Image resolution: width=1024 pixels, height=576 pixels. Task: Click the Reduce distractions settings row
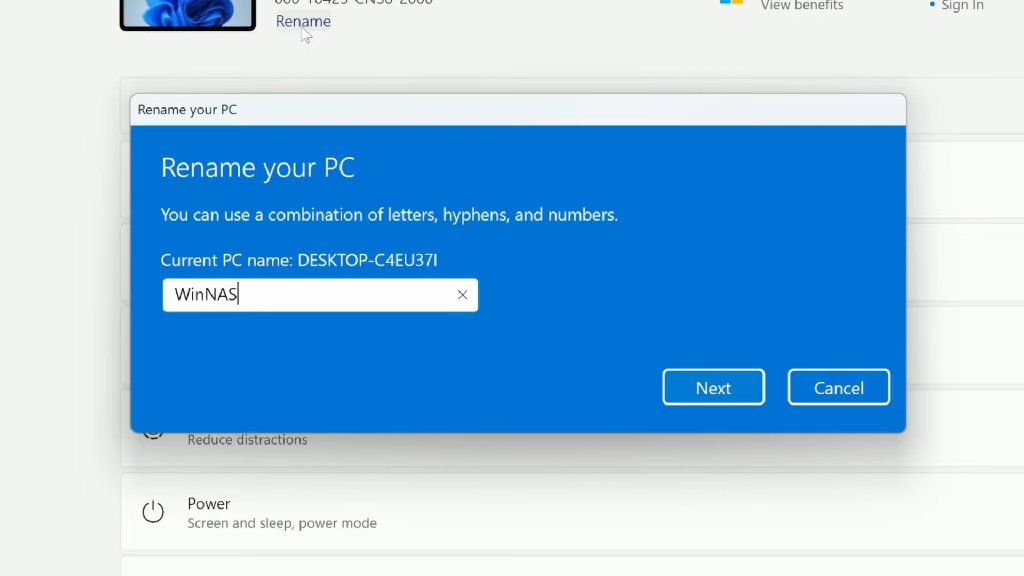300,439
